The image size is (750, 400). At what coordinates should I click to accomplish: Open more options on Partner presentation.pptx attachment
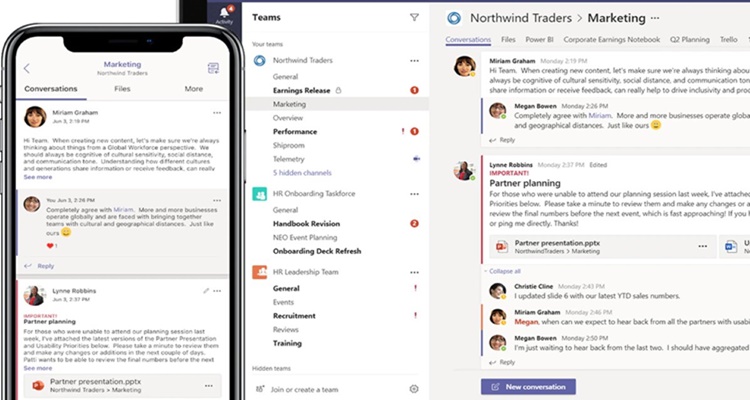click(703, 245)
